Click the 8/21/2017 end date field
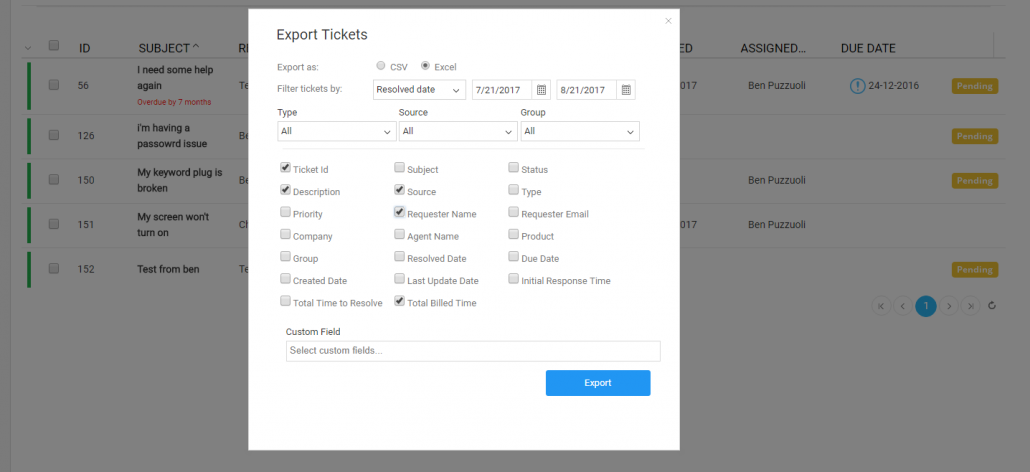 [587, 89]
